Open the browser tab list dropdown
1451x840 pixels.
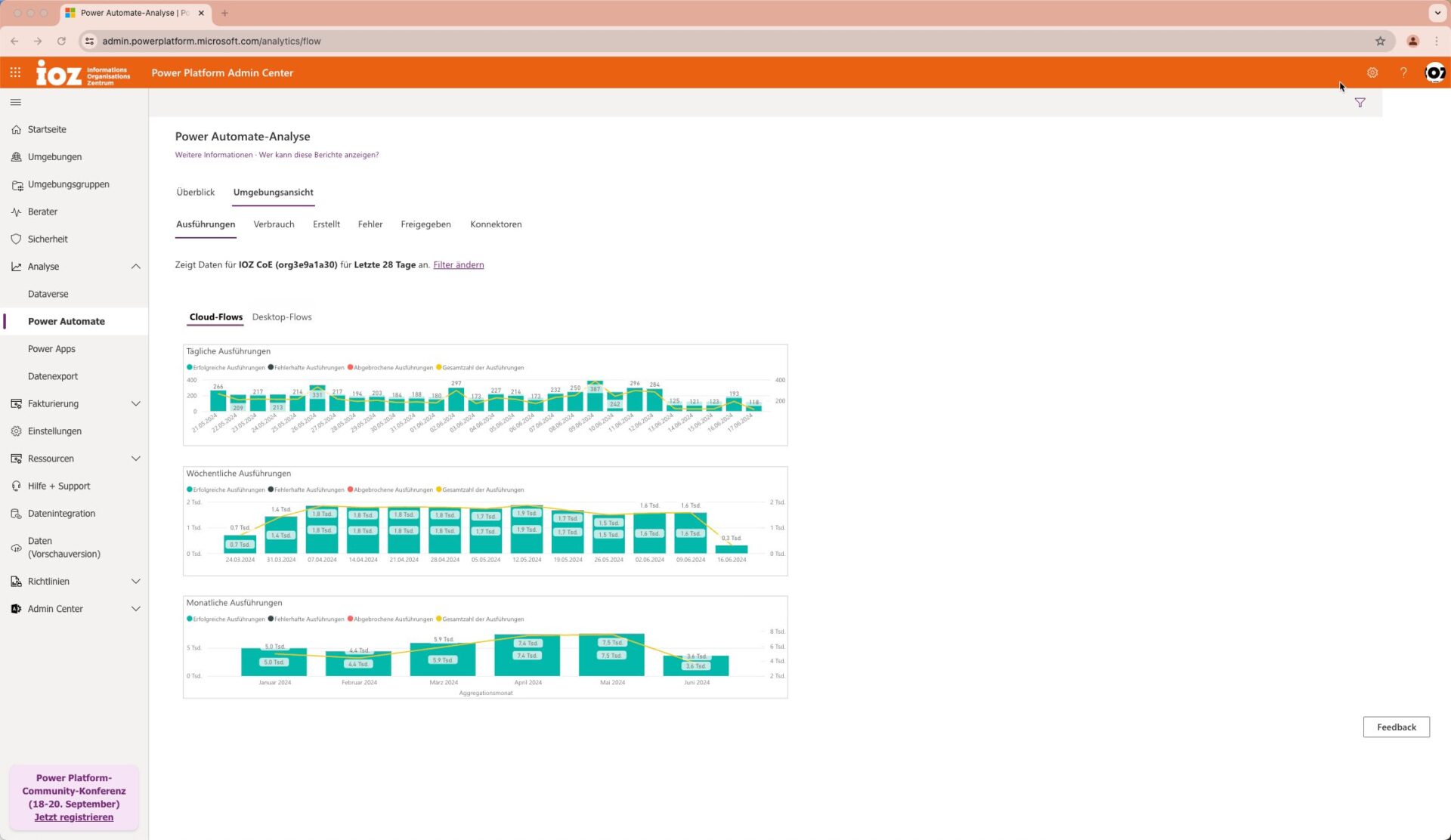click(1437, 13)
